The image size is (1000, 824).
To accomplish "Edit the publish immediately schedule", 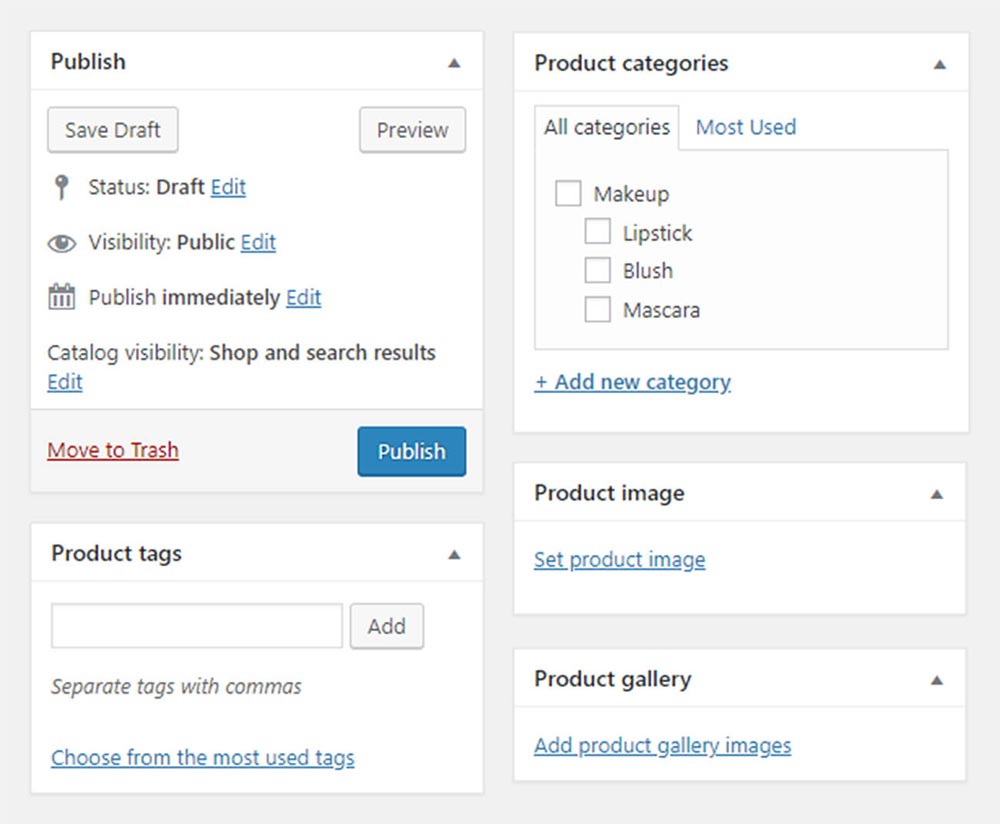I will tap(304, 298).
